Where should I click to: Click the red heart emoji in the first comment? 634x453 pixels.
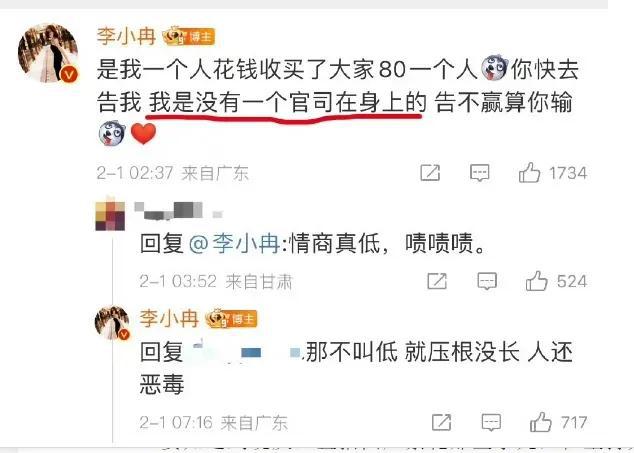click(144, 133)
